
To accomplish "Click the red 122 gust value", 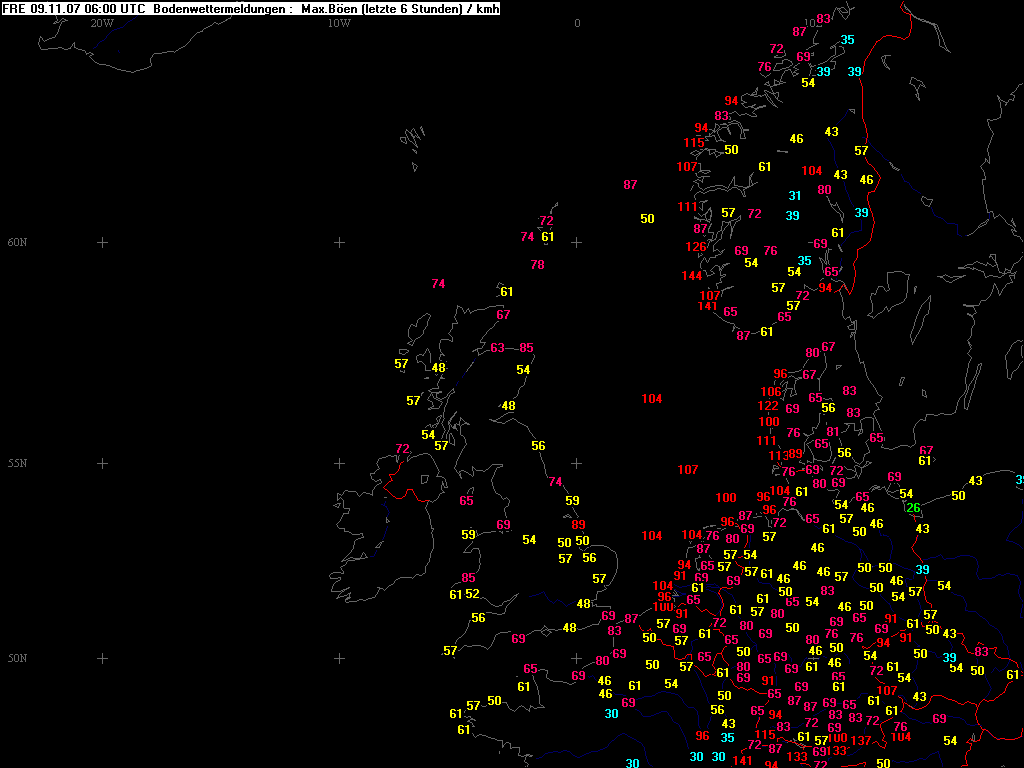I will pyautogui.click(x=768, y=406).
